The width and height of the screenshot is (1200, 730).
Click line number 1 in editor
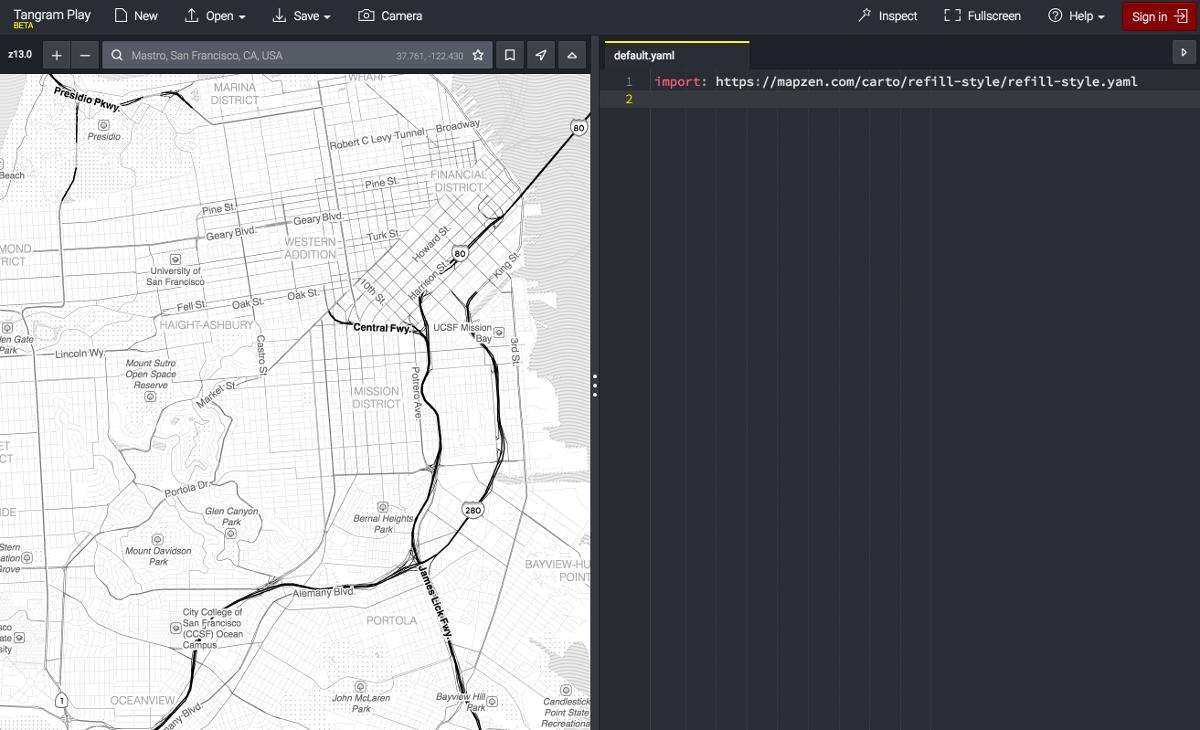pos(629,81)
